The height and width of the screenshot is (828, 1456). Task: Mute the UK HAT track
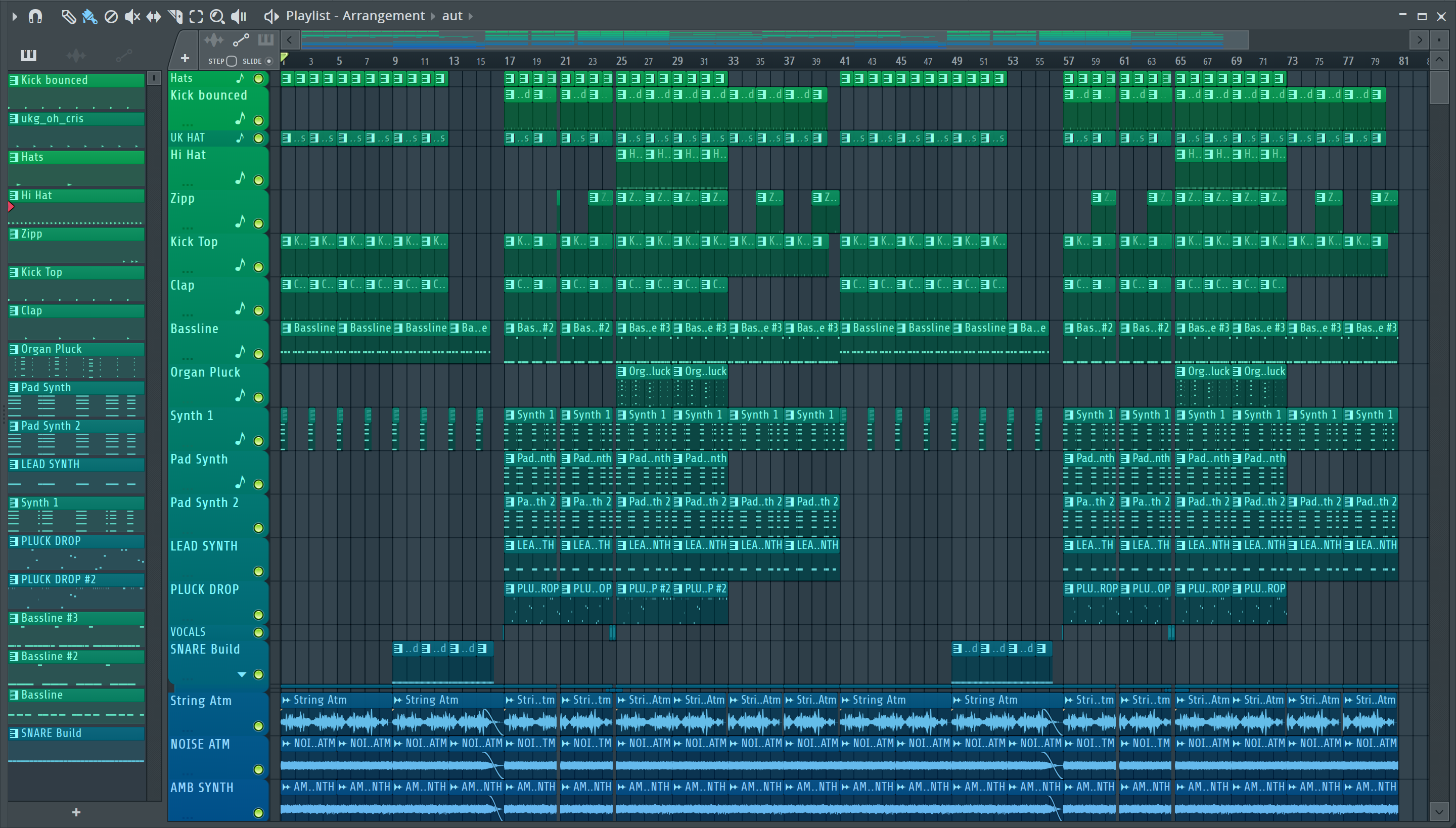click(258, 138)
